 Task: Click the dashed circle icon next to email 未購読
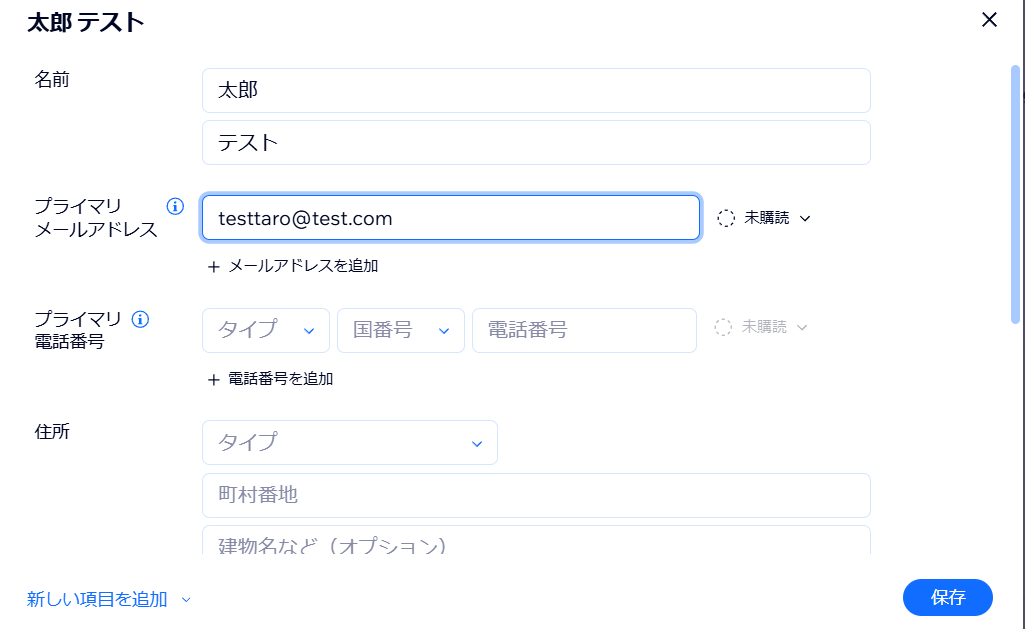tap(726, 218)
